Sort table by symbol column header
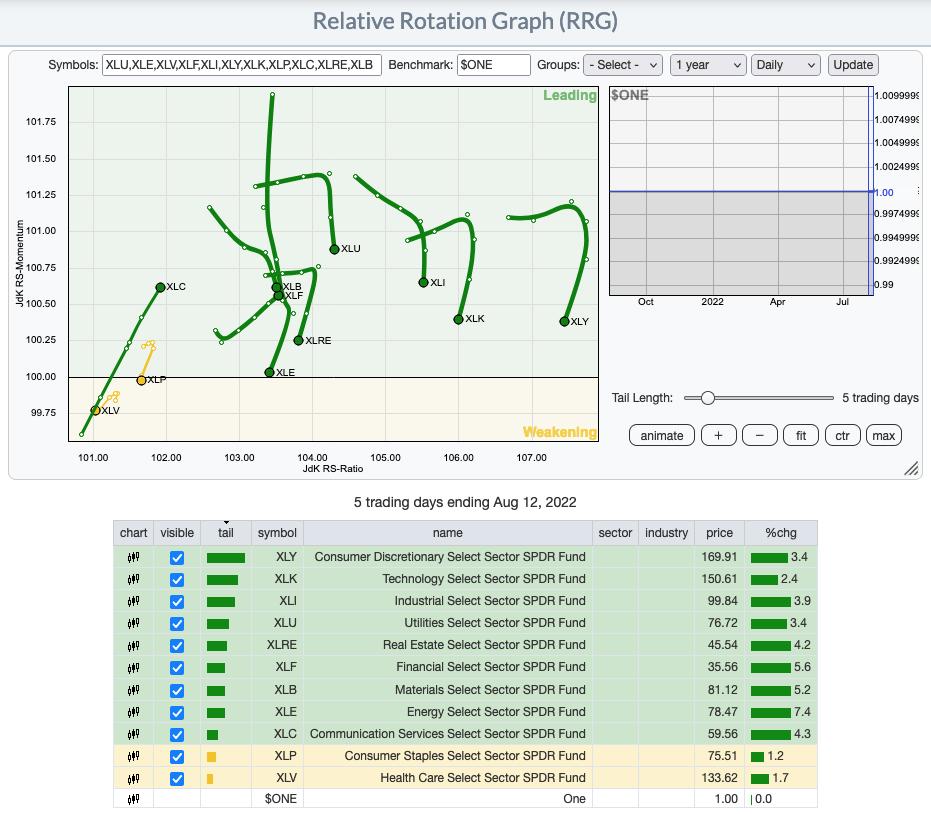 click(x=277, y=533)
